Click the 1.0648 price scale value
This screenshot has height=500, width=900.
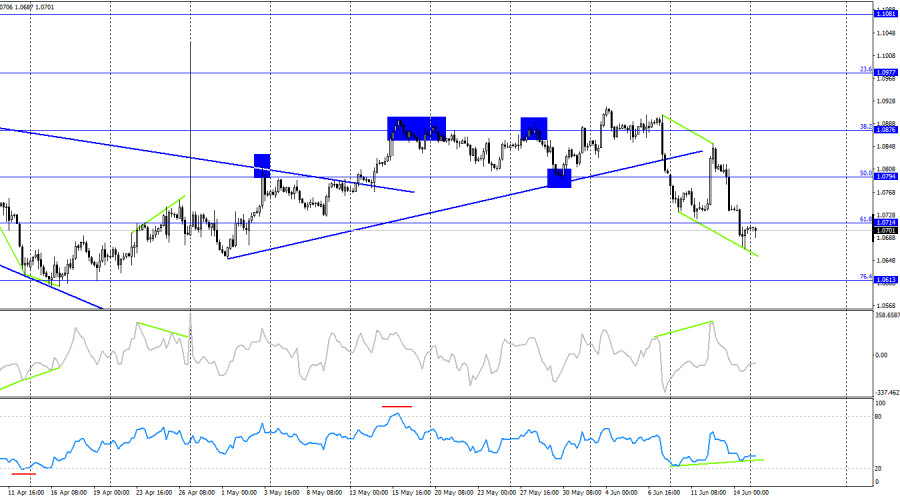pos(886,261)
